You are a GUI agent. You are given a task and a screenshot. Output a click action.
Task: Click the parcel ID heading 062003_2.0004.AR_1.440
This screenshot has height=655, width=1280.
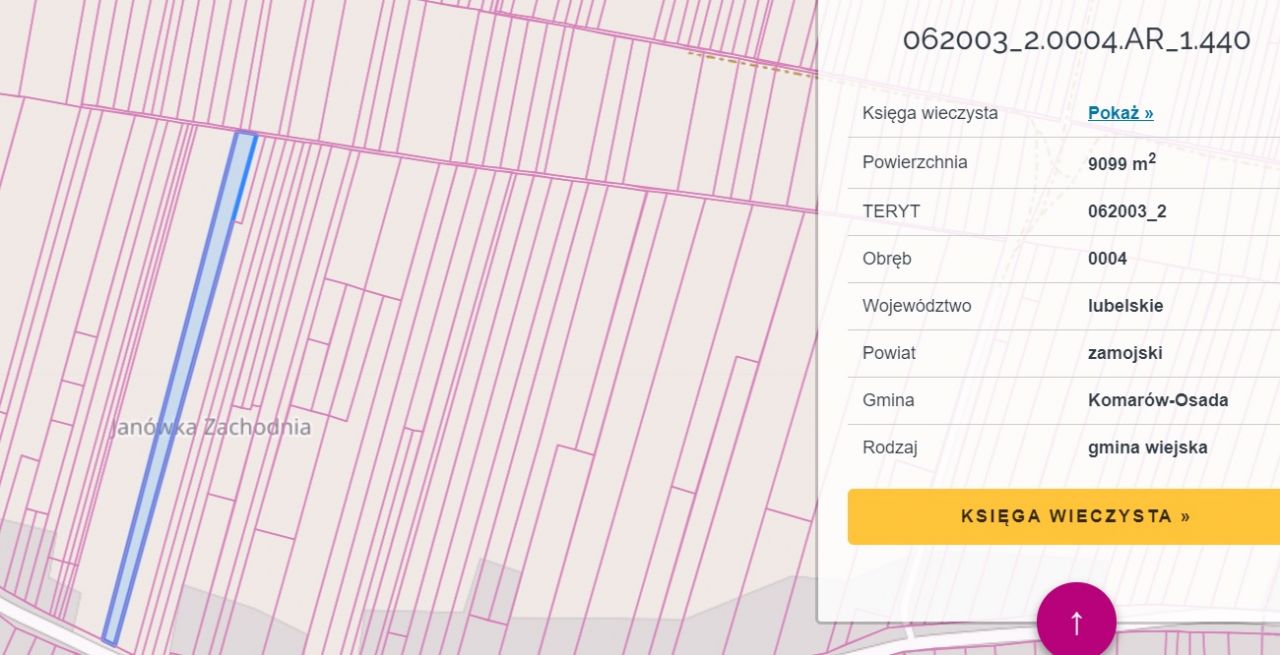[x=1076, y=40]
